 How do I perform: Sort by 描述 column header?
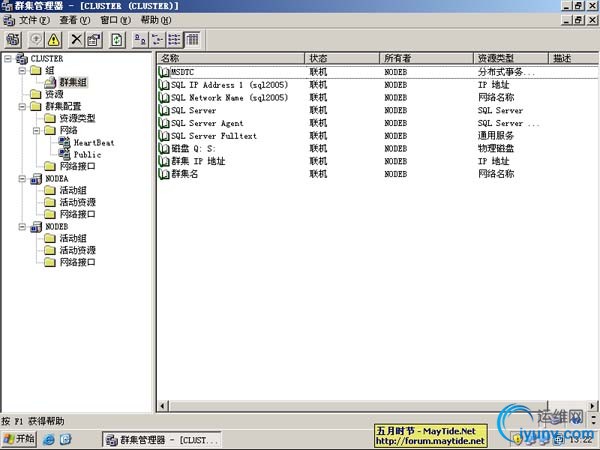point(574,58)
